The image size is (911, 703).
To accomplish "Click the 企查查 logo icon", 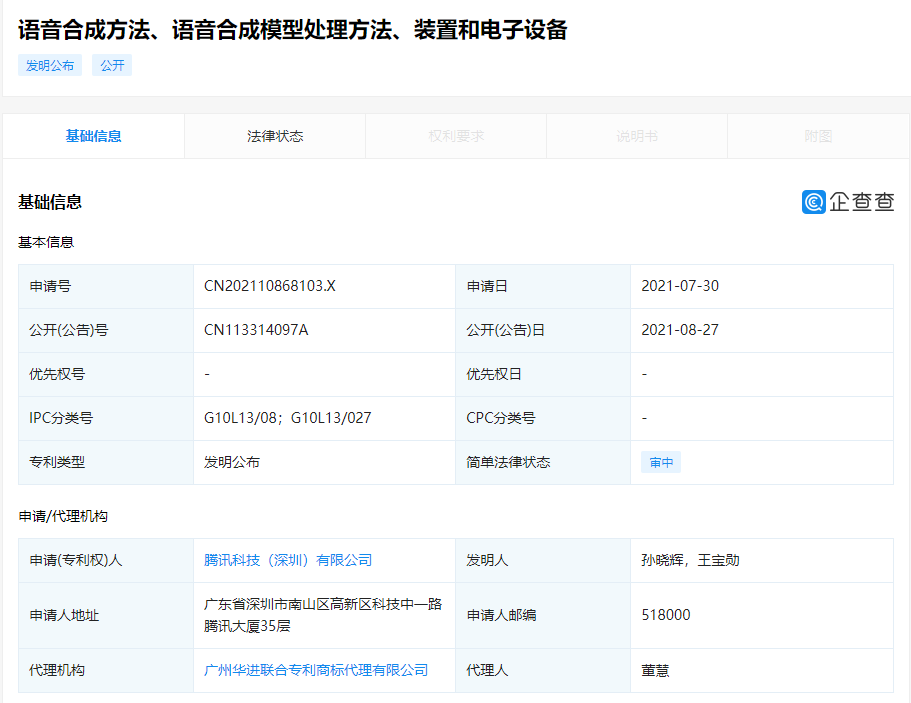I will pos(813,202).
